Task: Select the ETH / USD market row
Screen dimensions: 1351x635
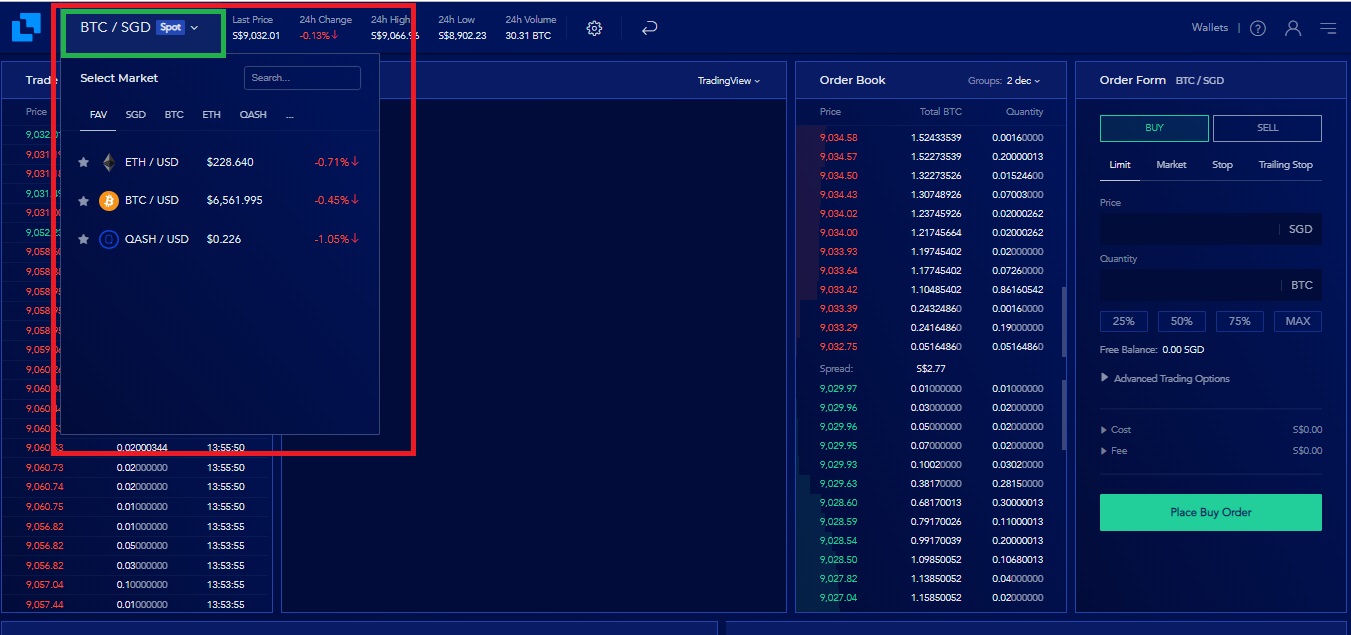Action: point(219,162)
